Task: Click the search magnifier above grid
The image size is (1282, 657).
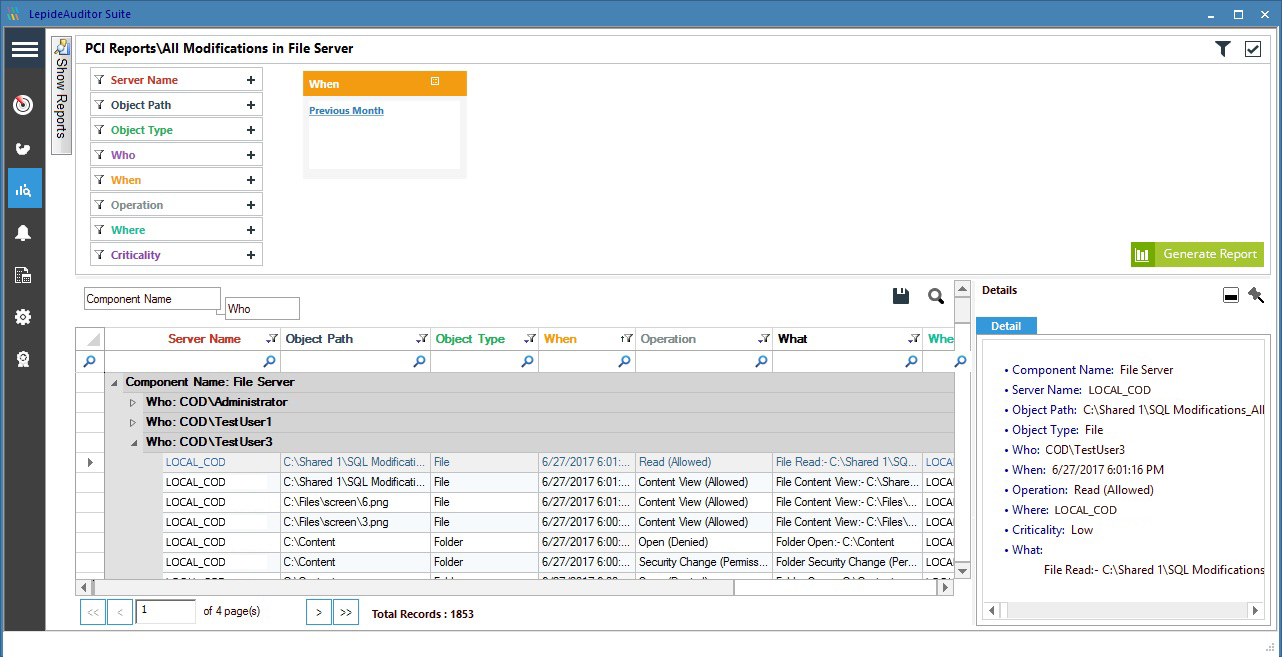Action: click(936, 296)
